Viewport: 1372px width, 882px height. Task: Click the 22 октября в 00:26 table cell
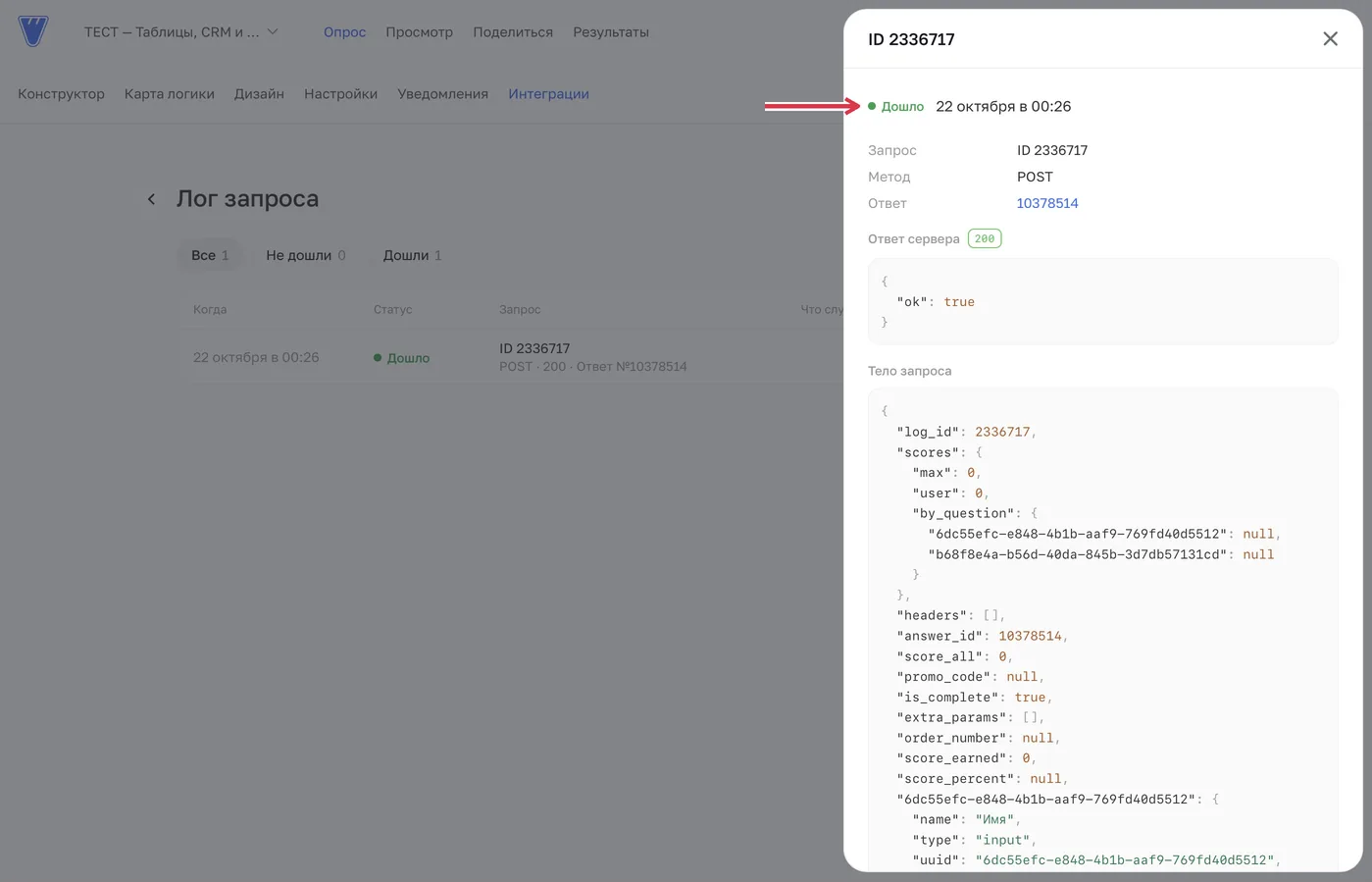[256, 357]
